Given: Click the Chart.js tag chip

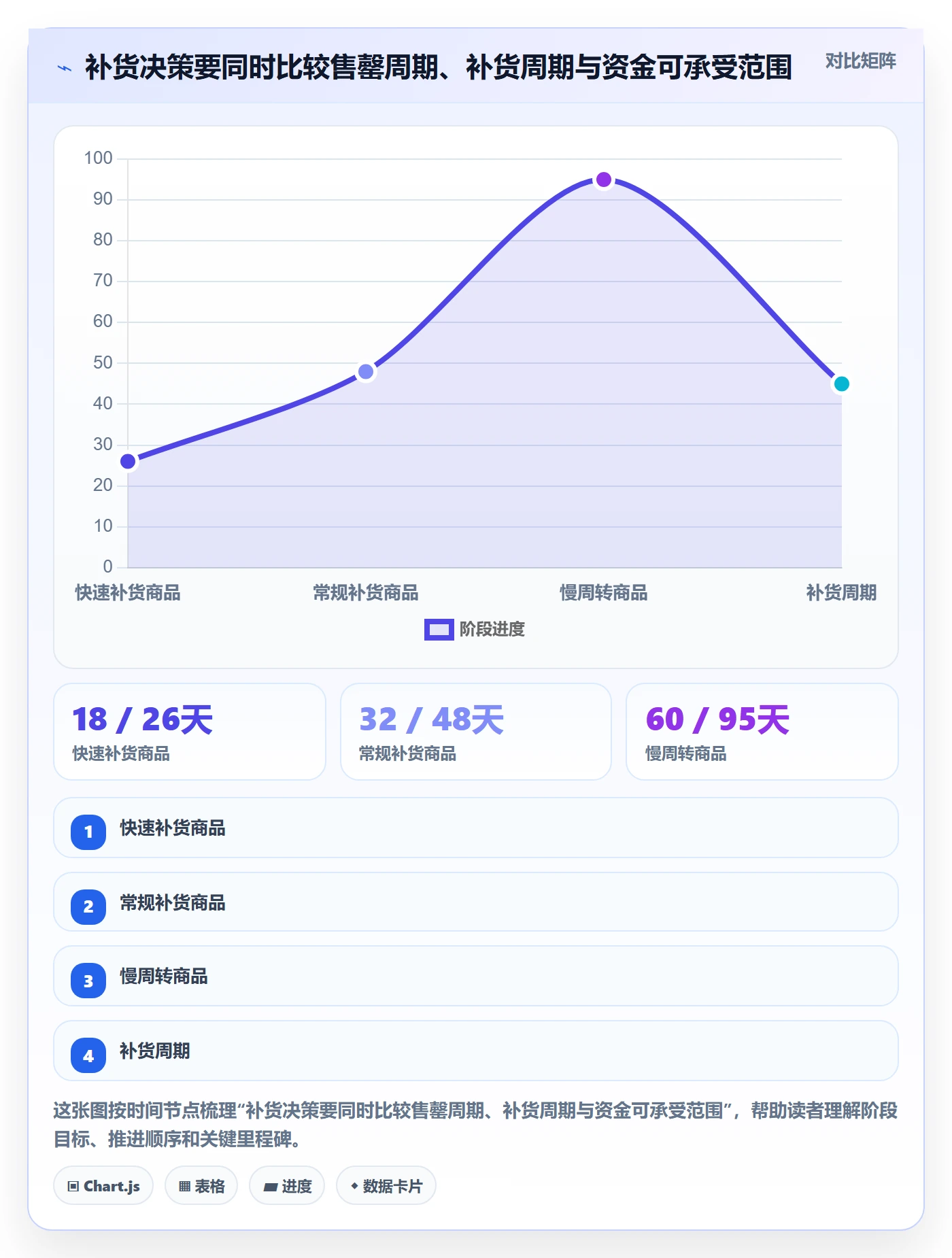Looking at the screenshot, I should pyautogui.click(x=103, y=1186).
